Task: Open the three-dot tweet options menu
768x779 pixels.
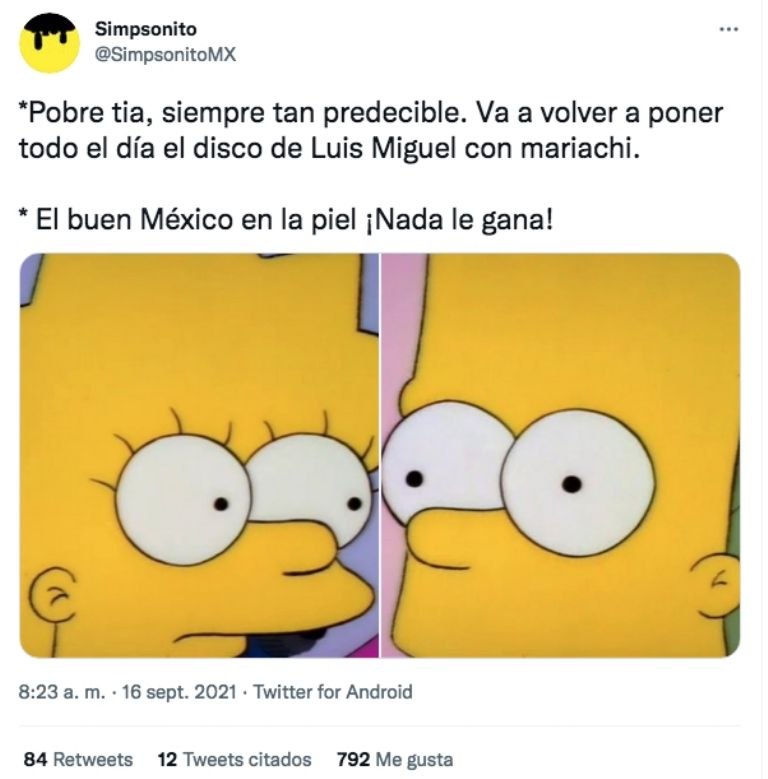Action: tap(728, 30)
